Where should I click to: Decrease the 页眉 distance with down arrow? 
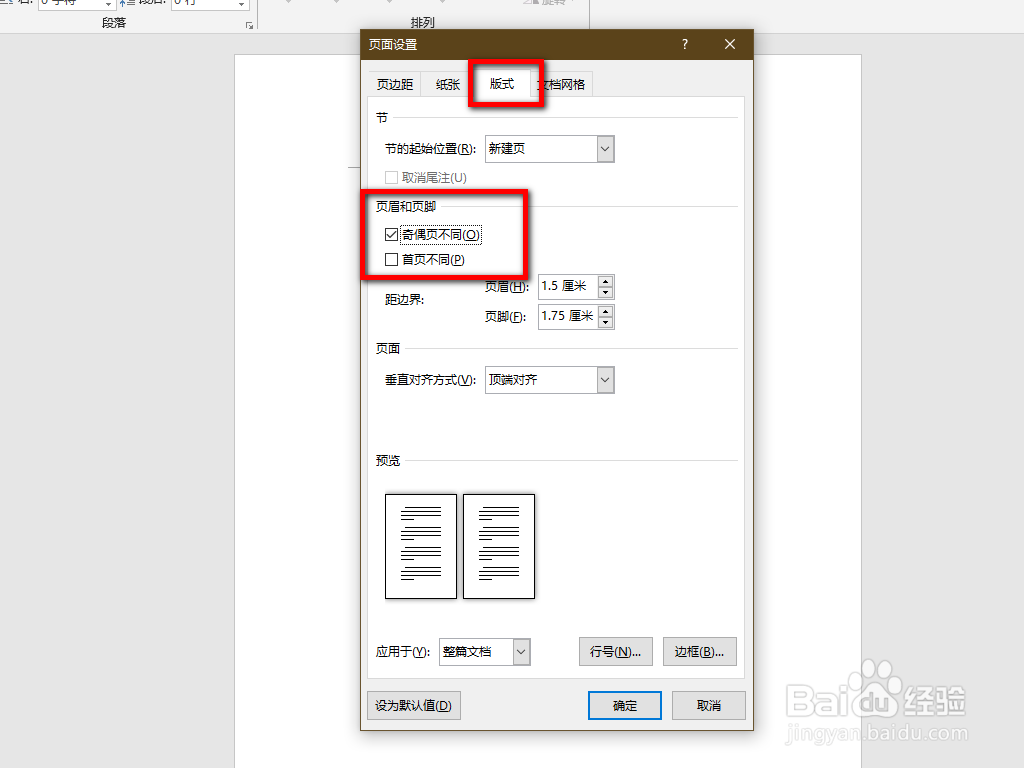(606, 293)
